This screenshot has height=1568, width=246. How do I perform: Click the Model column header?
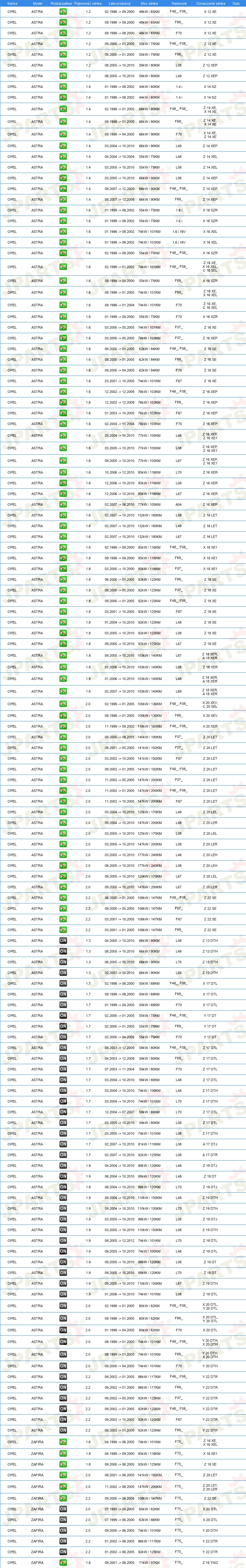[37, 3]
